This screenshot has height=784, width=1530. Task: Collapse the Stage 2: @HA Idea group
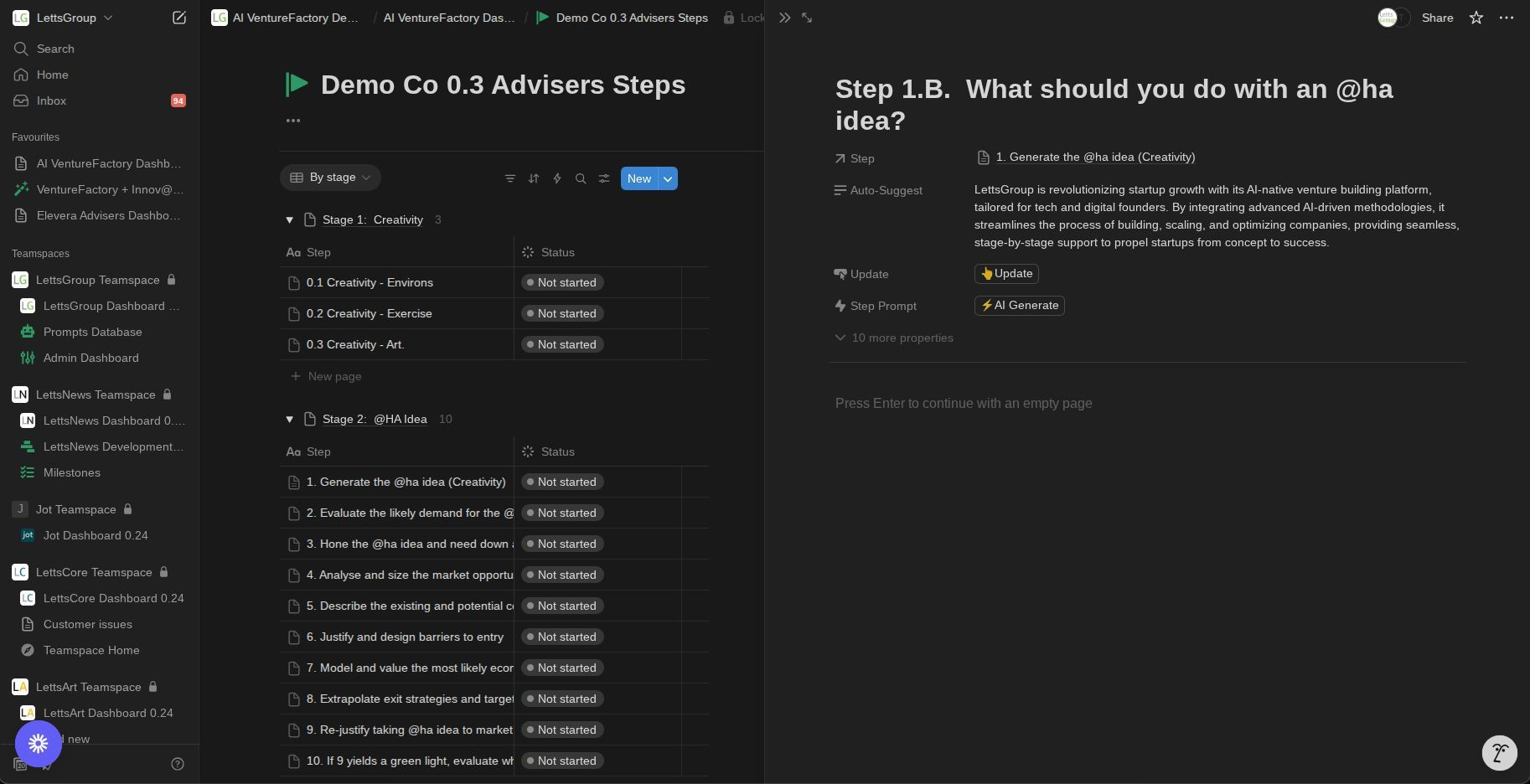coord(289,420)
